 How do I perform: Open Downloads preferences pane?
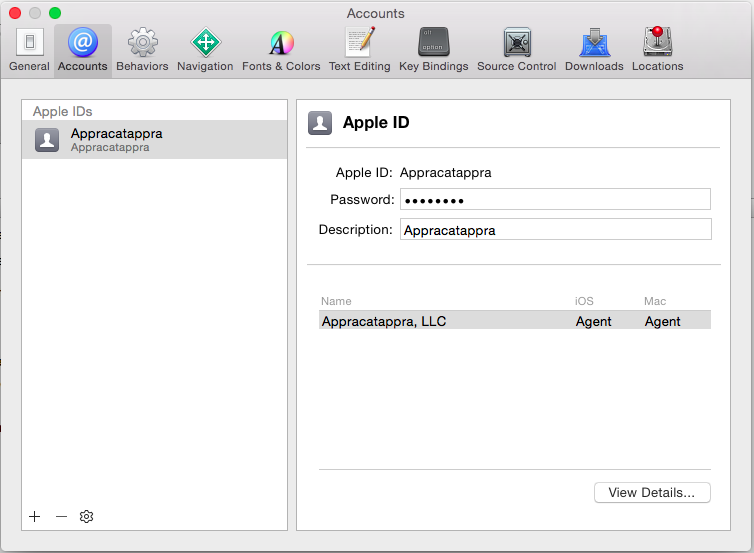(x=594, y=50)
